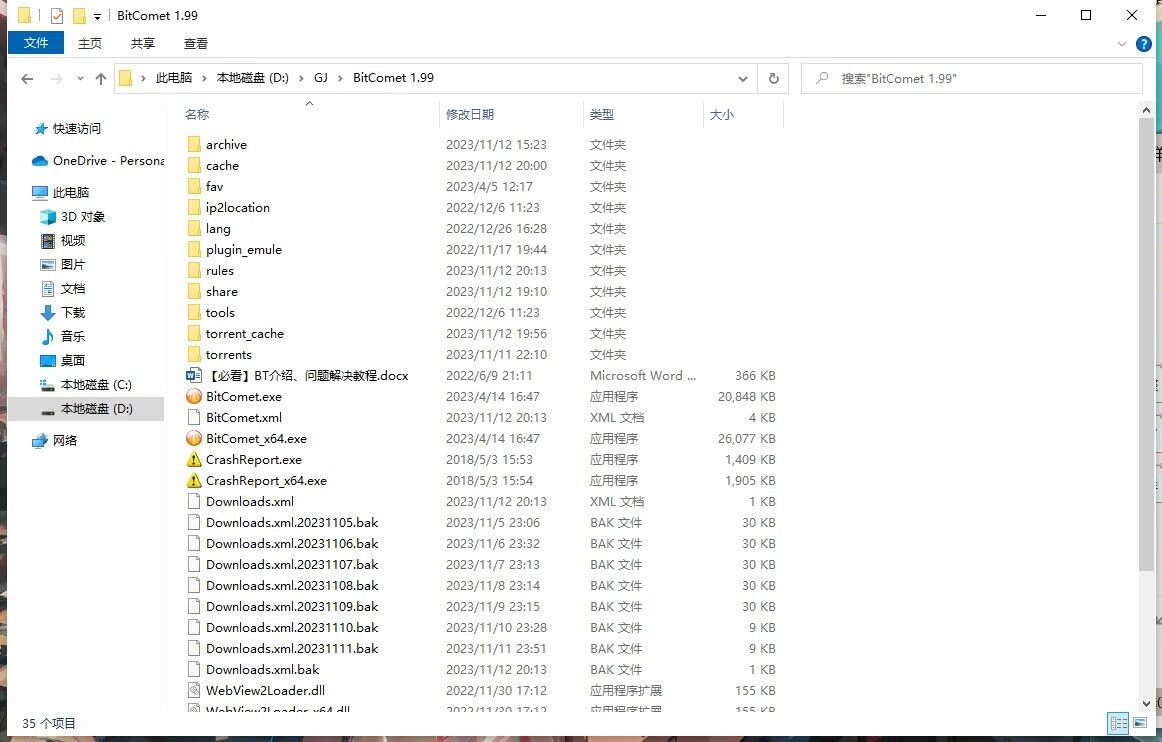The image size is (1162, 742).
Task: Select the ip2location folder
Action: pyautogui.click(x=238, y=208)
